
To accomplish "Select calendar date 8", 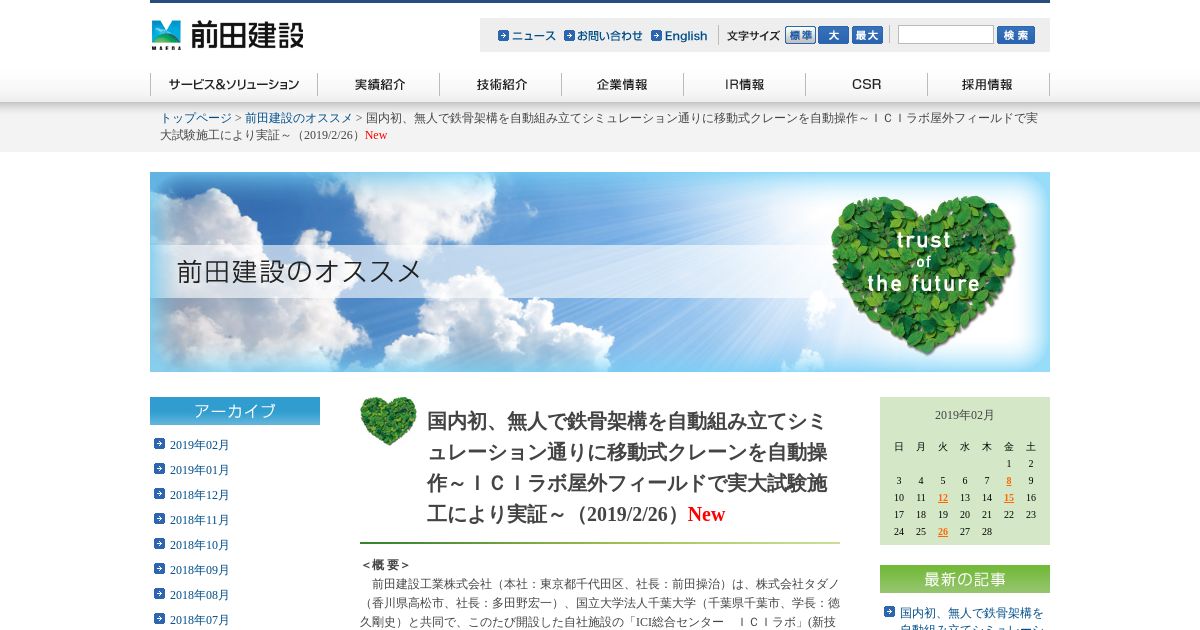I will [x=1009, y=481].
